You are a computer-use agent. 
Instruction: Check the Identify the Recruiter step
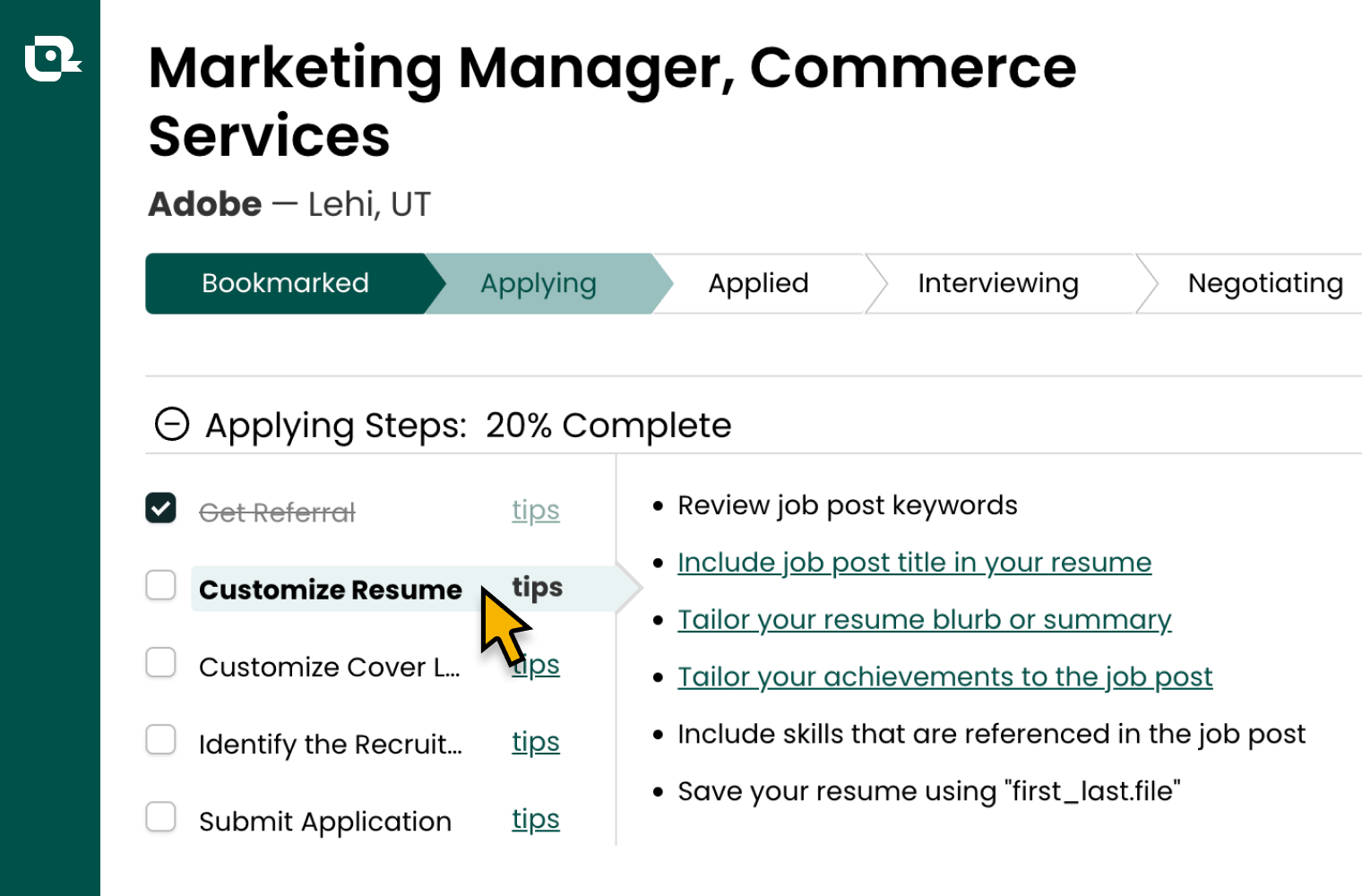161,739
